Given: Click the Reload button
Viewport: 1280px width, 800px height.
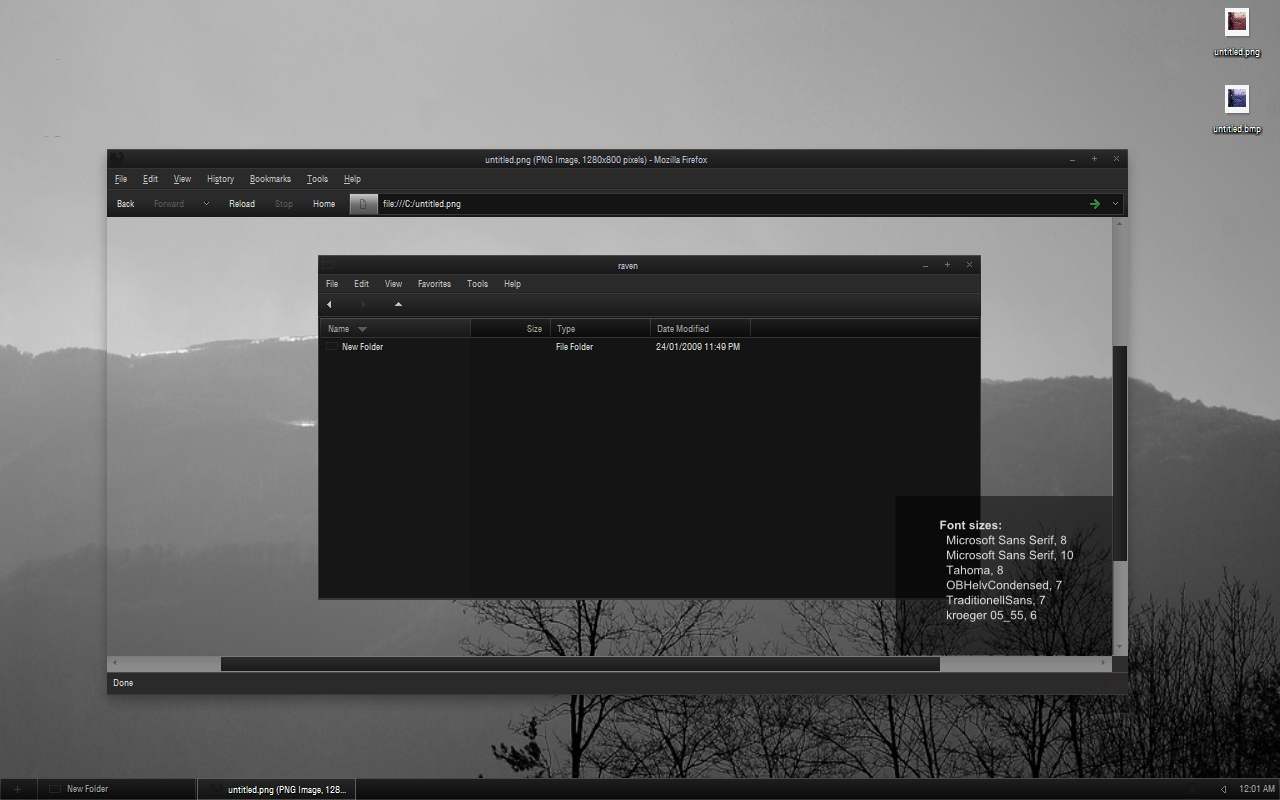Looking at the screenshot, I should pos(242,204).
